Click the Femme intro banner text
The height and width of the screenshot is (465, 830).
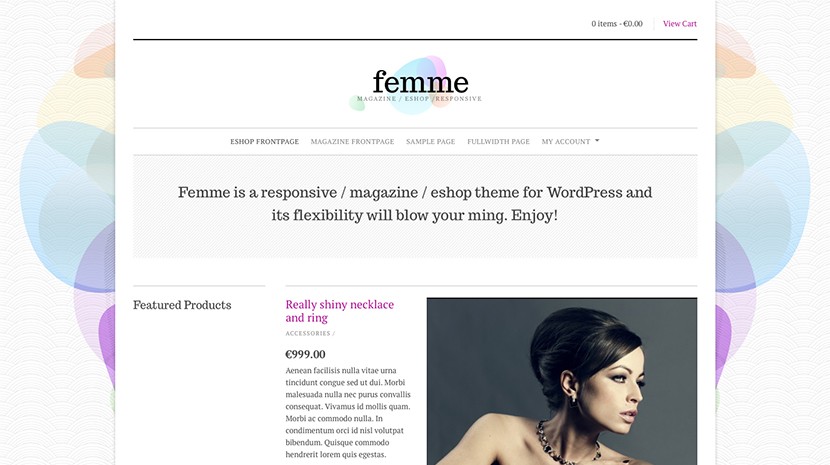(x=415, y=204)
